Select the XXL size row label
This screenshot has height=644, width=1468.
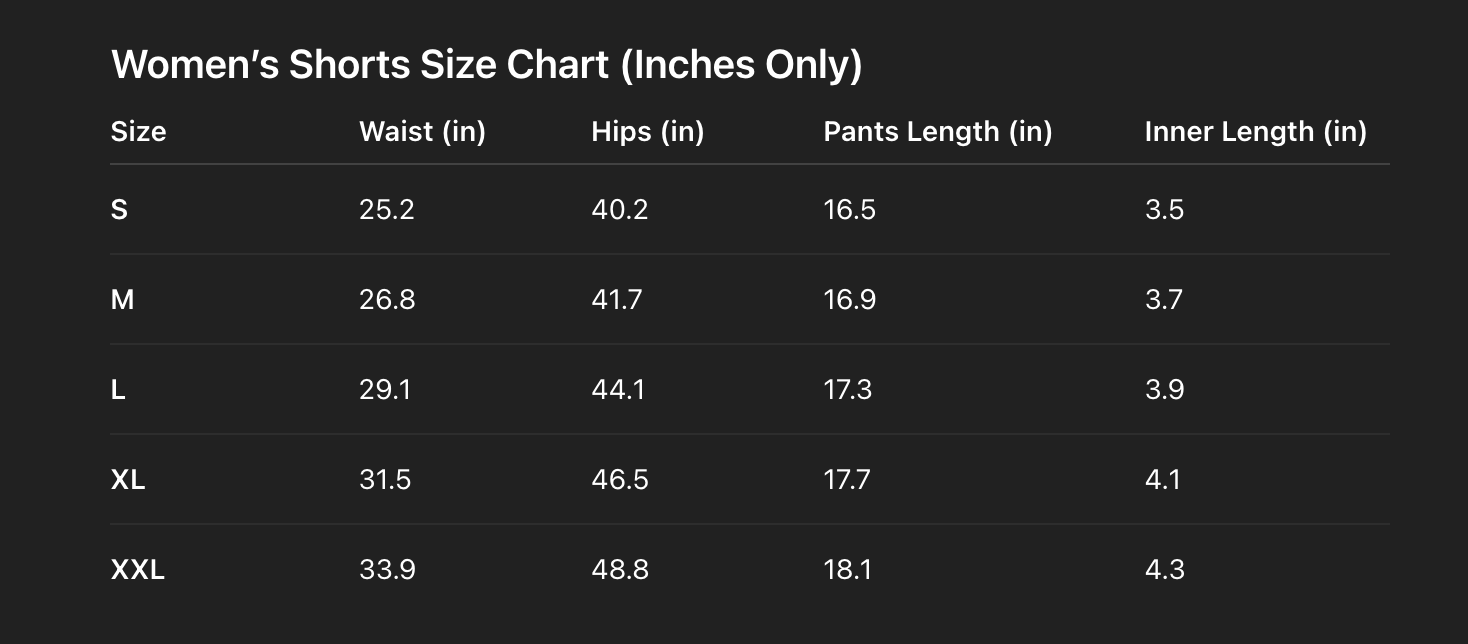coord(137,570)
